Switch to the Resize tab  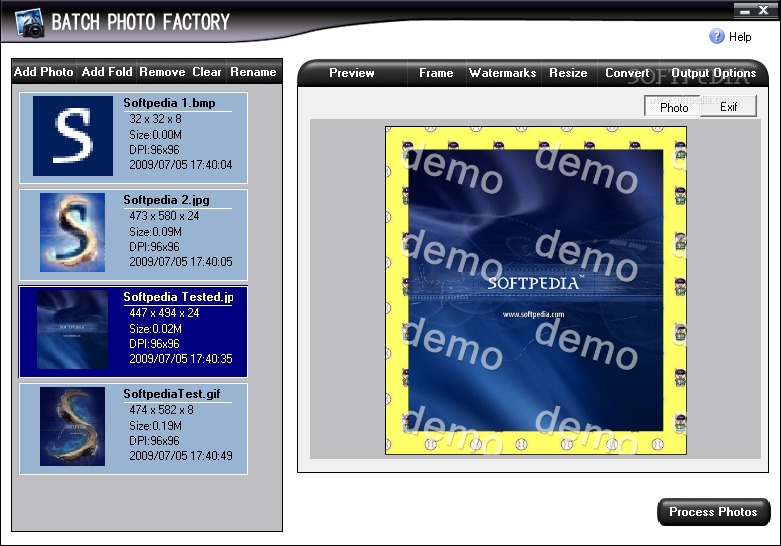[568, 73]
